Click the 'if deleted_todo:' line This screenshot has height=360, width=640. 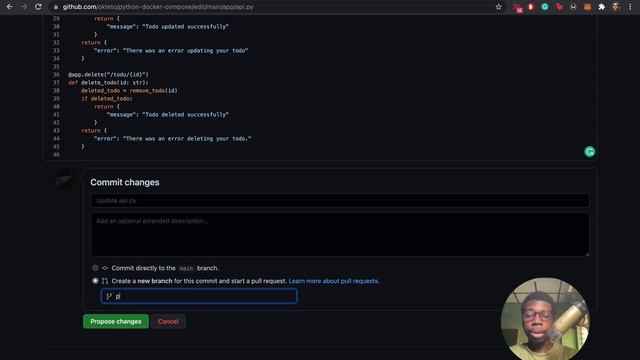click(x=107, y=99)
